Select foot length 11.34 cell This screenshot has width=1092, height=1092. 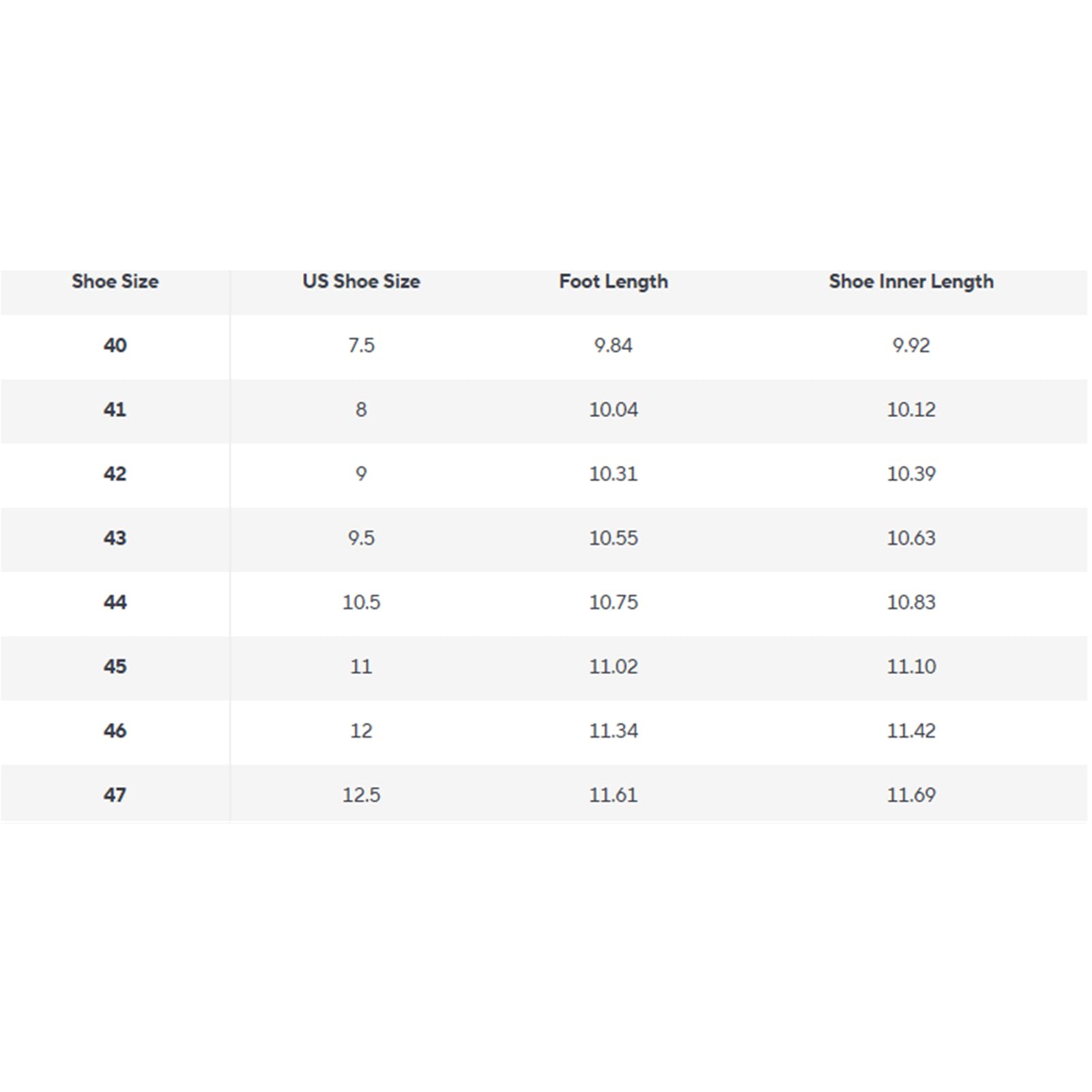614,730
